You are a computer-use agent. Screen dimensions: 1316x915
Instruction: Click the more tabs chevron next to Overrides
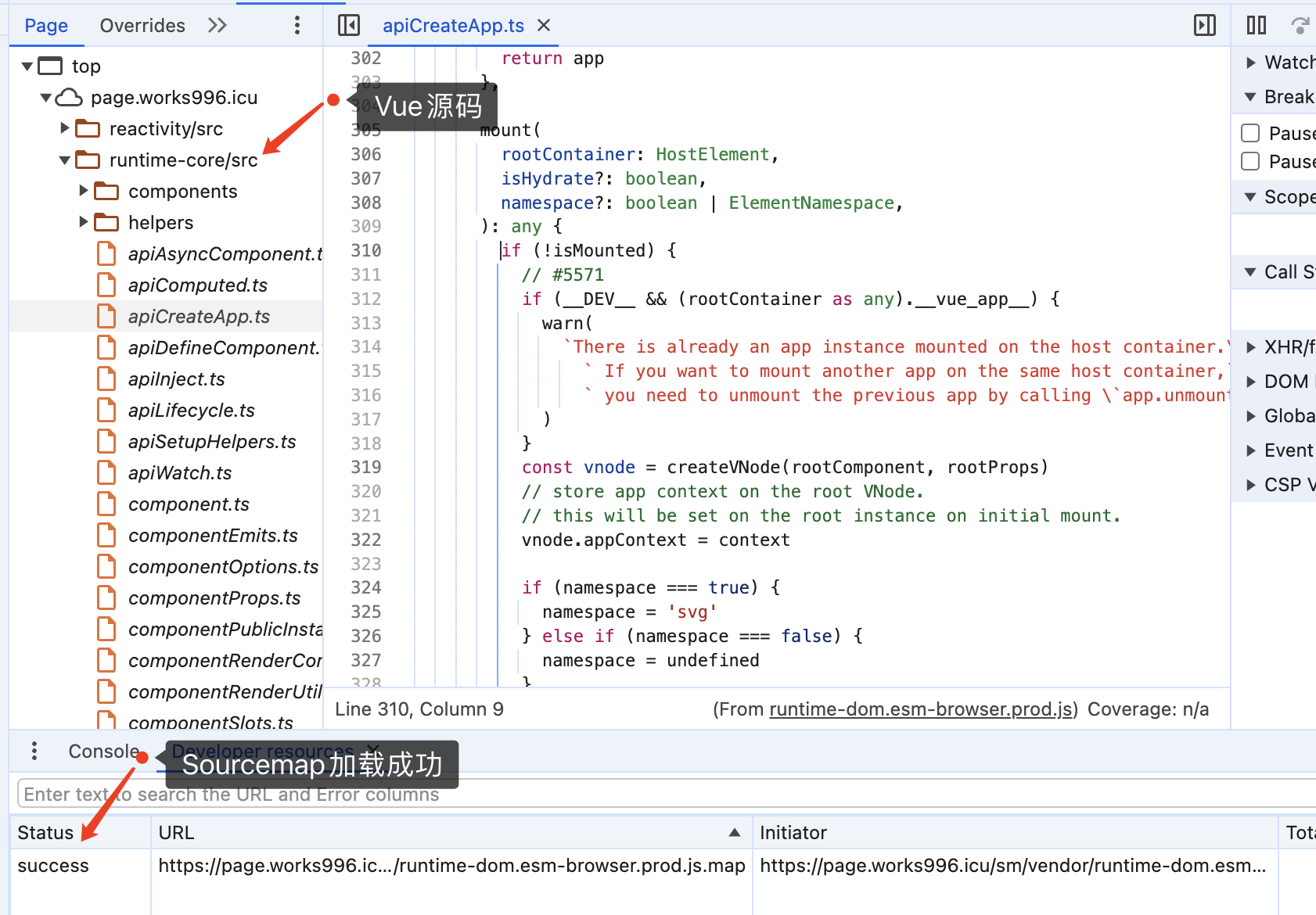[218, 25]
